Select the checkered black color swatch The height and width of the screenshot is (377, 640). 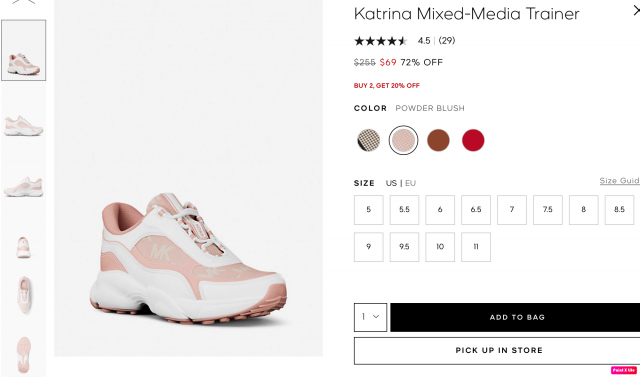click(x=369, y=140)
